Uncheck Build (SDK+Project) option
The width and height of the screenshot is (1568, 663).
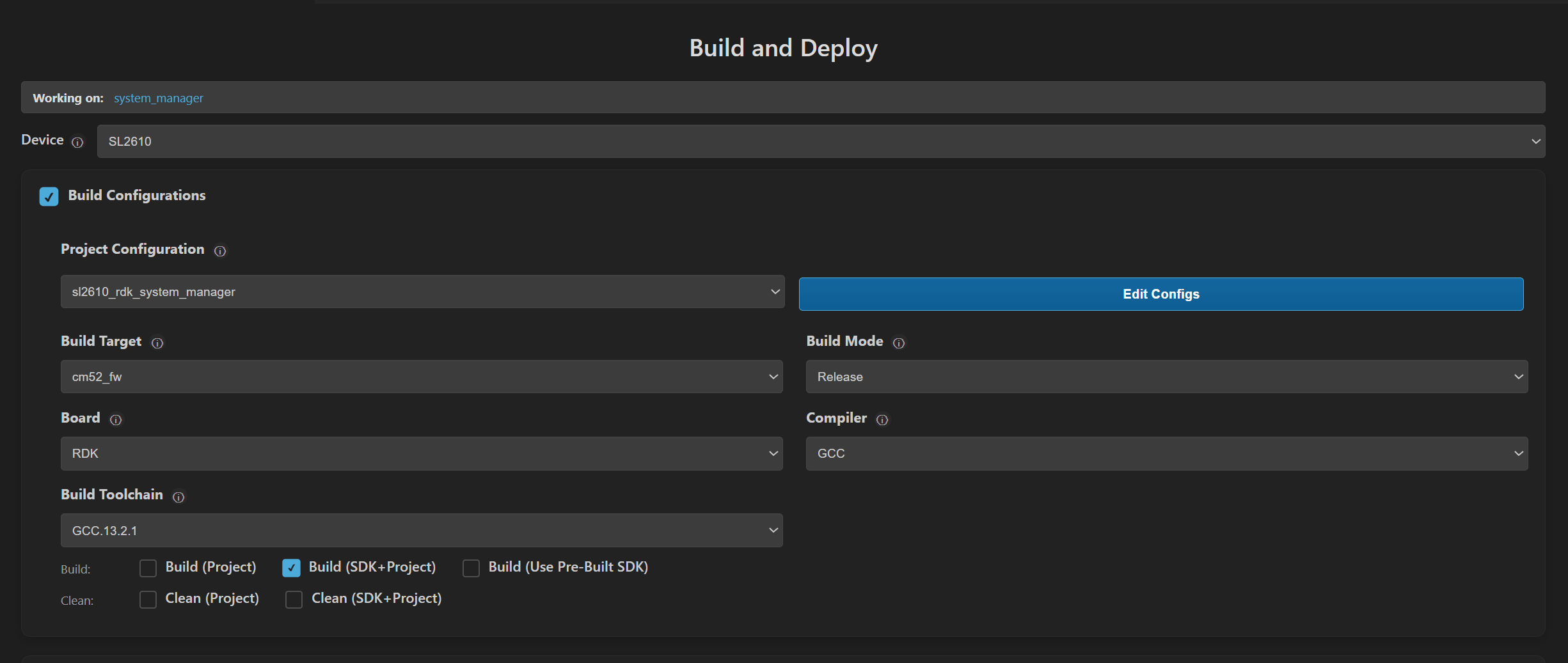(291, 568)
